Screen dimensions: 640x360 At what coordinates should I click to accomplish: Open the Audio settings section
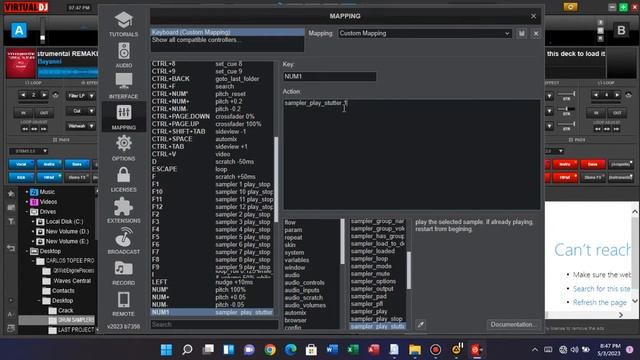(x=124, y=55)
